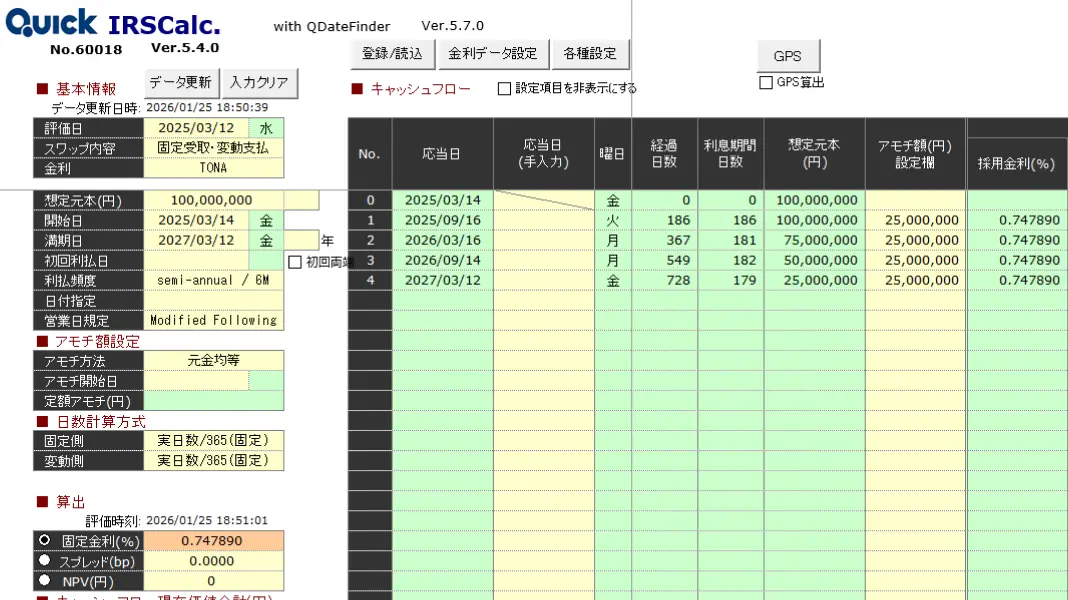Screen dimensions: 1068x600
Task: Toggle the 初回両端 checkbox
Action: (x=295, y=262)
